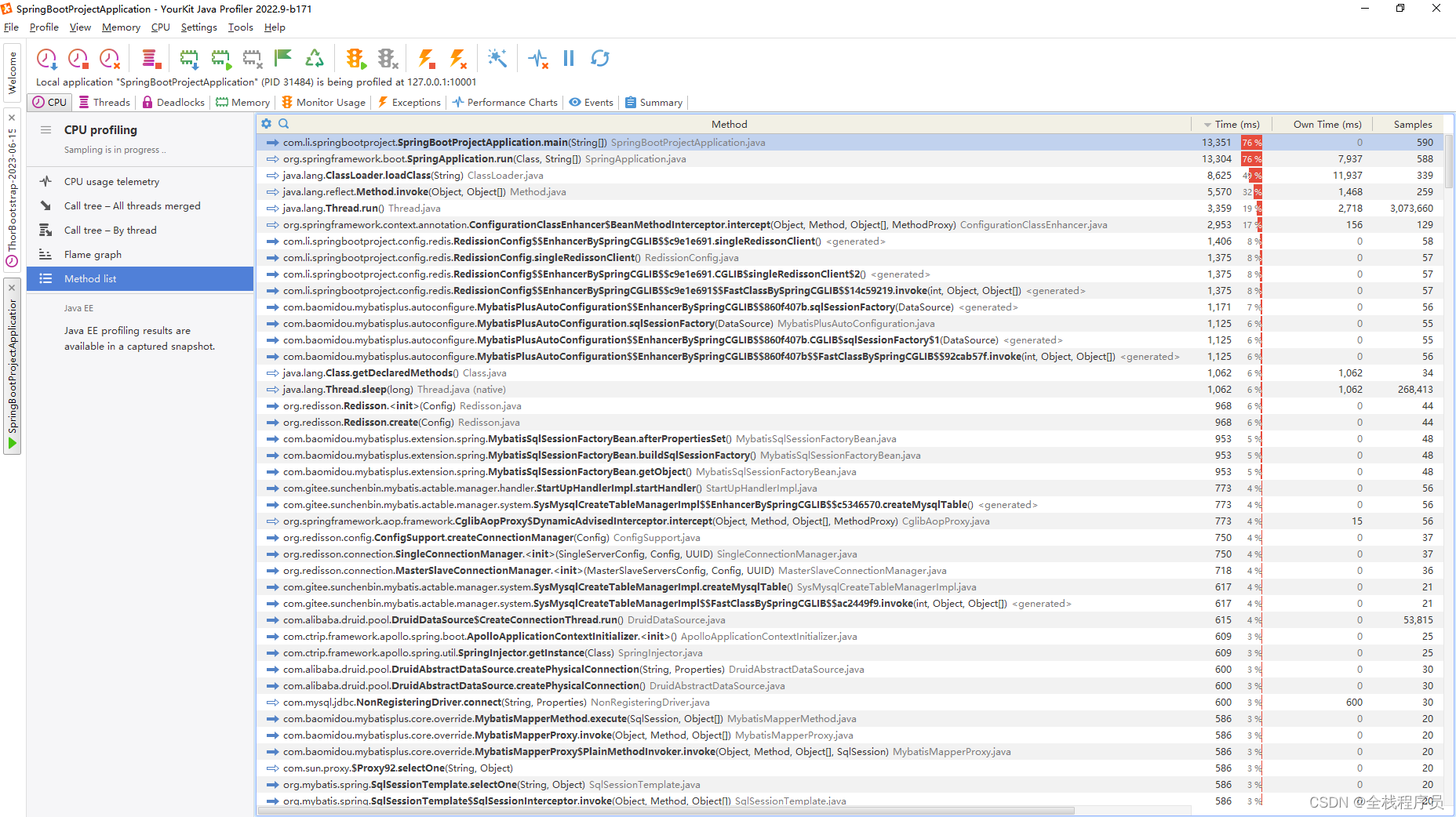This screenshot has width=1456, height=817.
Task: Click the magnifier search icon beside the gear
Action: pos(284,124)
